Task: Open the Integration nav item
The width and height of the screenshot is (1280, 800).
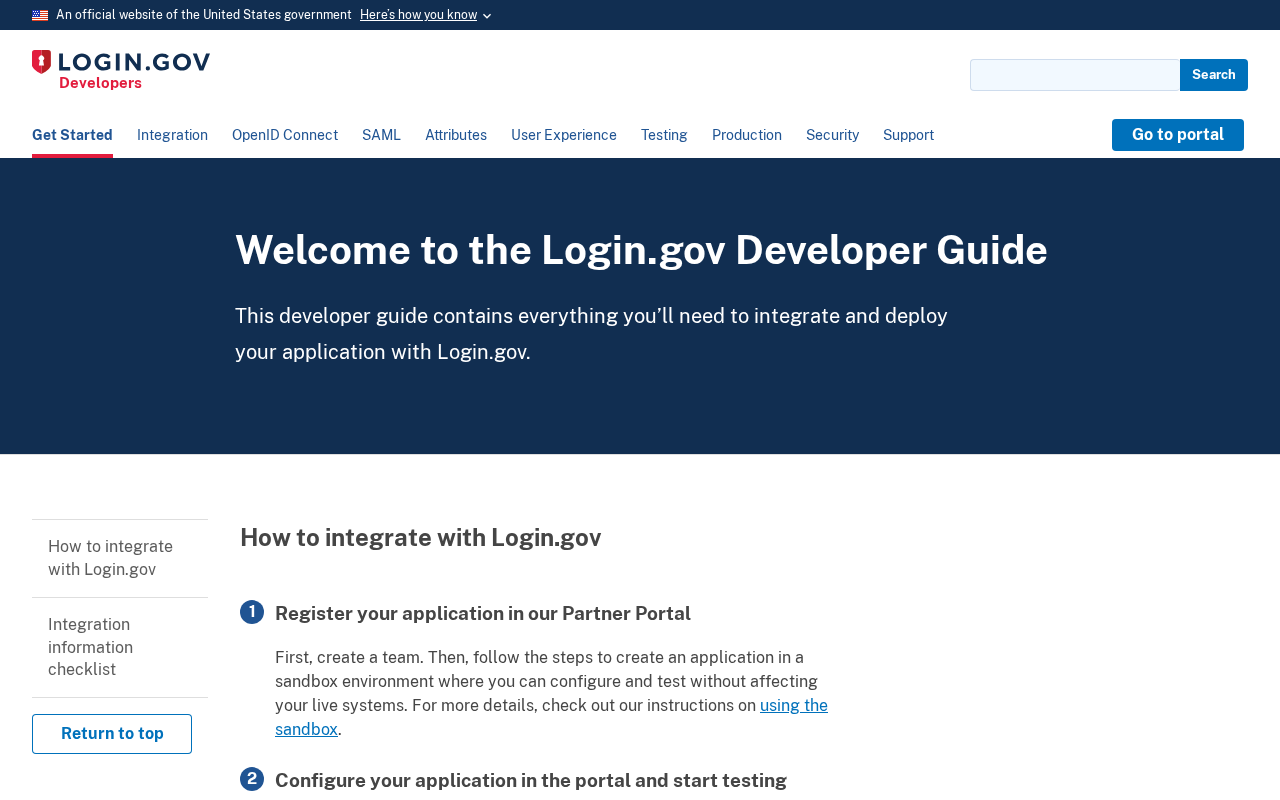Action: (x=172, y=135)
